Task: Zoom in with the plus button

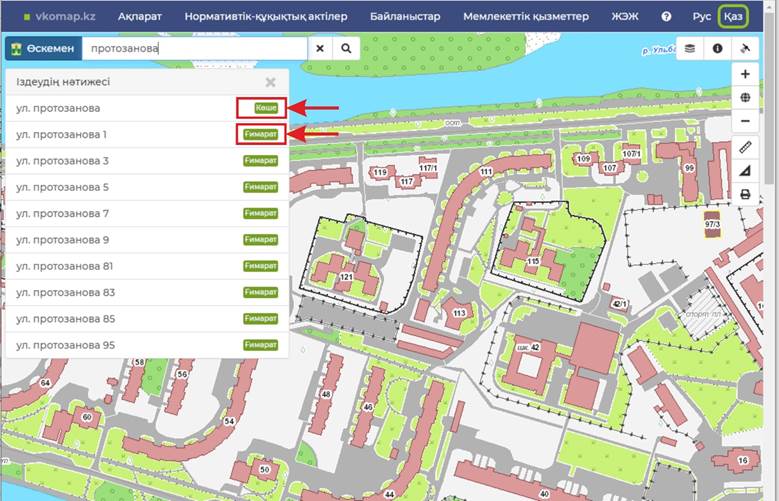Action: pyautogui.click(x=746, y=74)
